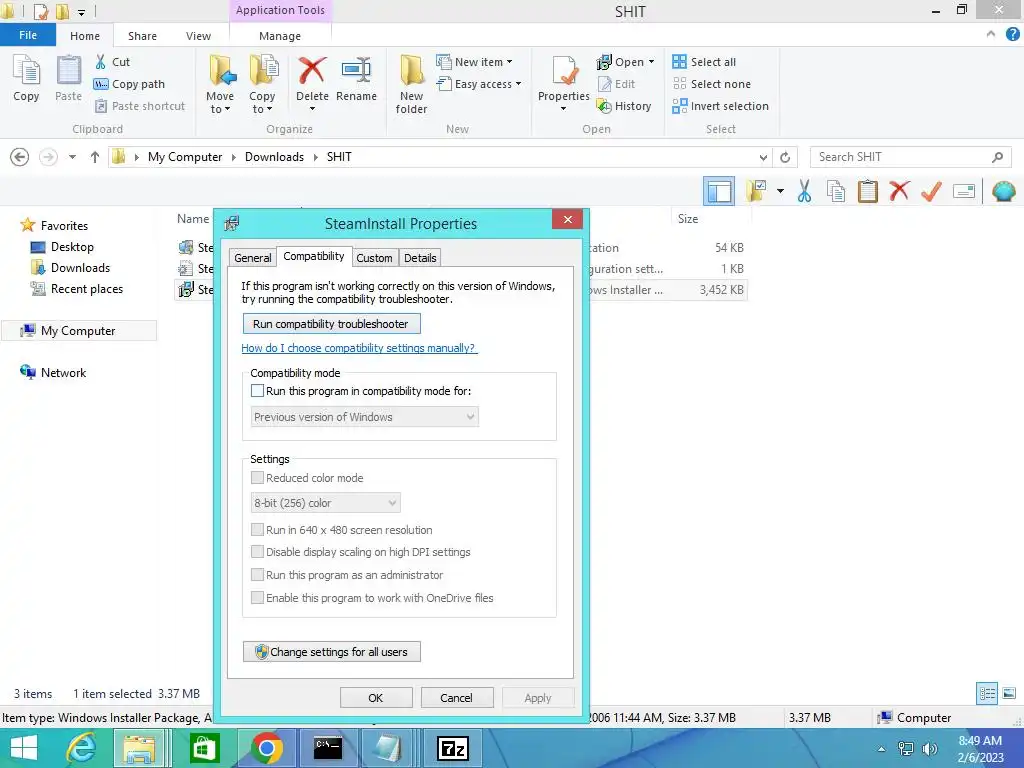Toggle Run in 640 x 480 resolution
1024x768 pixels.
point(257,530)
